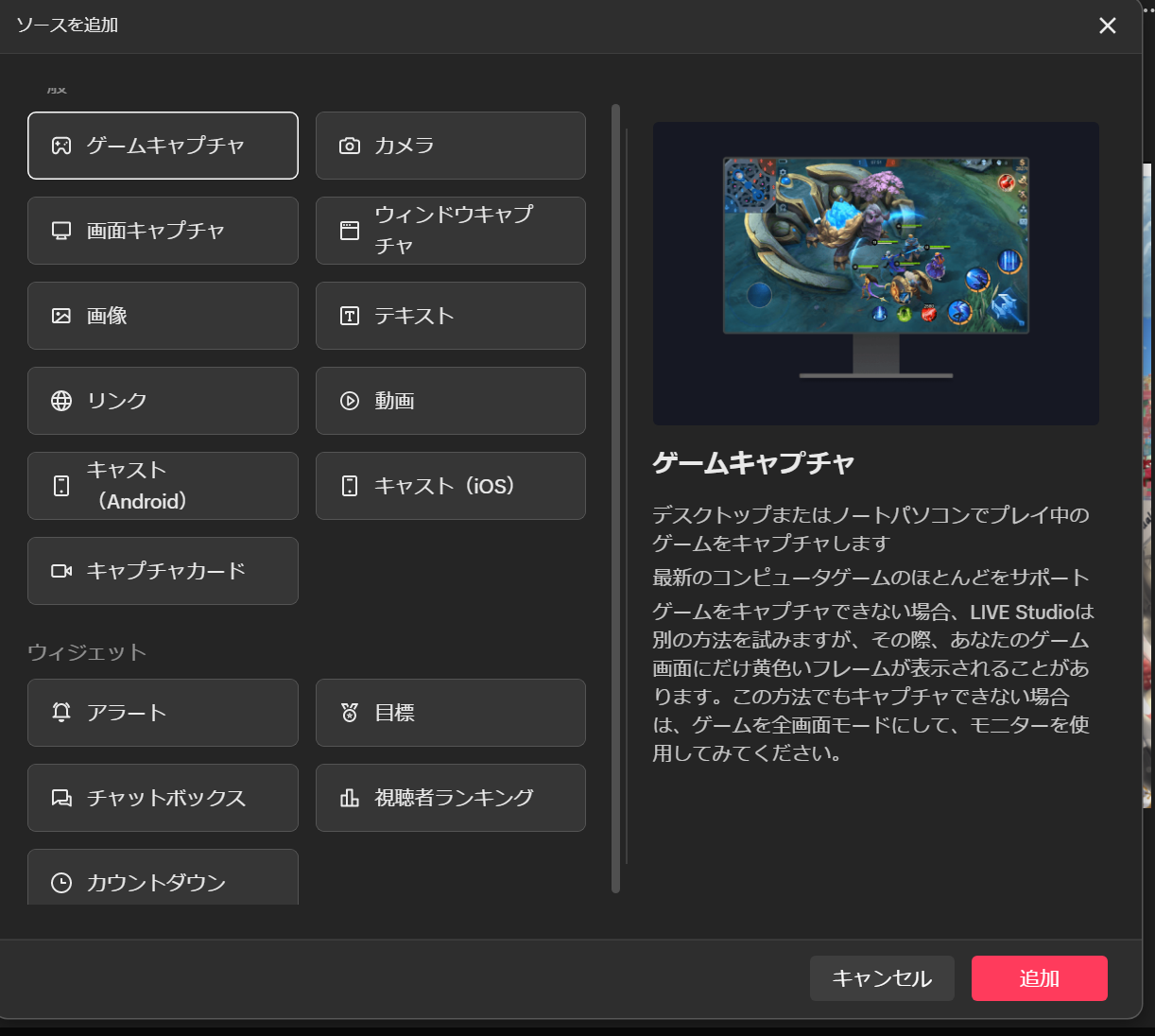Click the bell icon beside アラート
Screen dimensions: 1155x1036
[x=61, y=713]
